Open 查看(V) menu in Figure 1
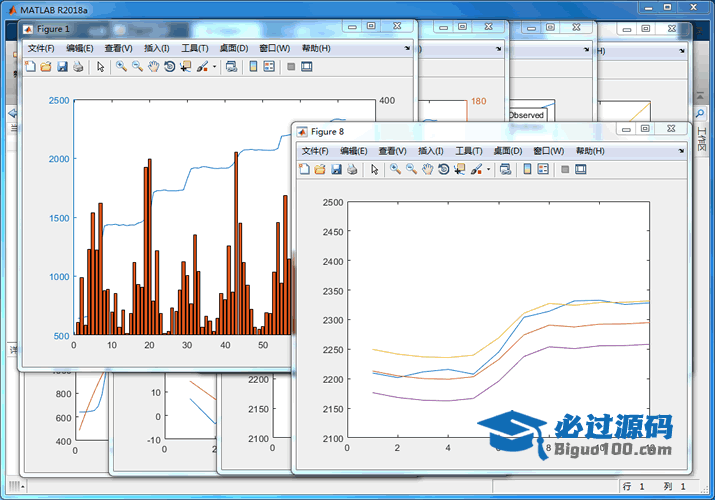This screenshot has height=500, width=715. pos(119,48)
